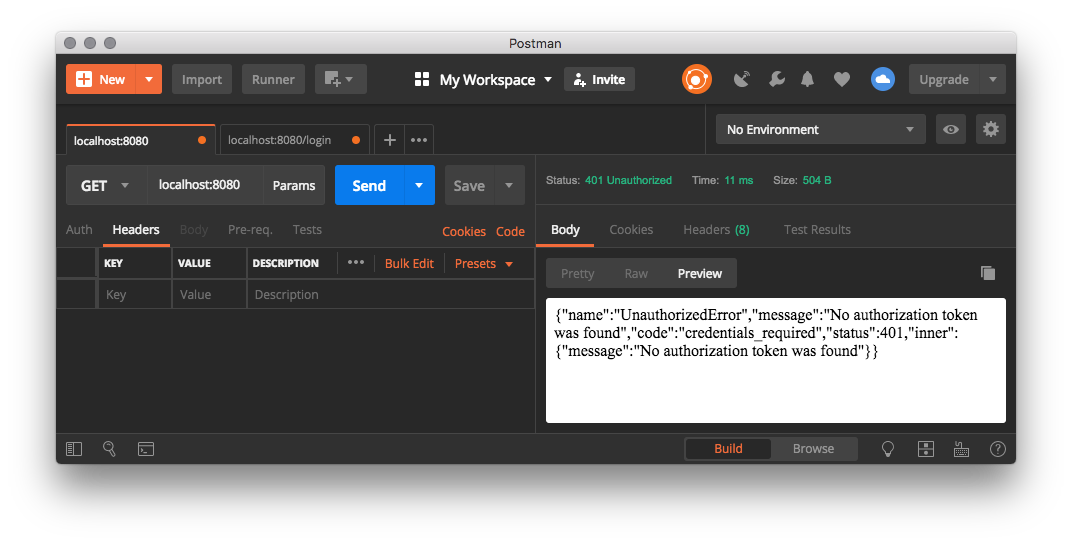This screenshot has width=1072, height=544.
Task: Click the Save button
Action: 469,185
